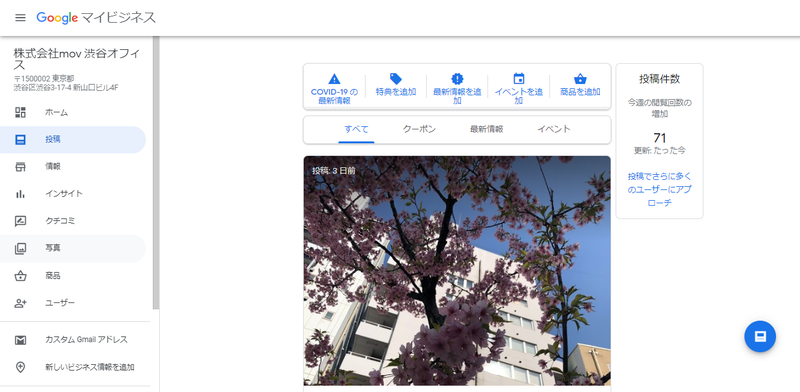Click the Google マイビジネス logo
Viewport: 800px width, 392px height.
[96, 18]
